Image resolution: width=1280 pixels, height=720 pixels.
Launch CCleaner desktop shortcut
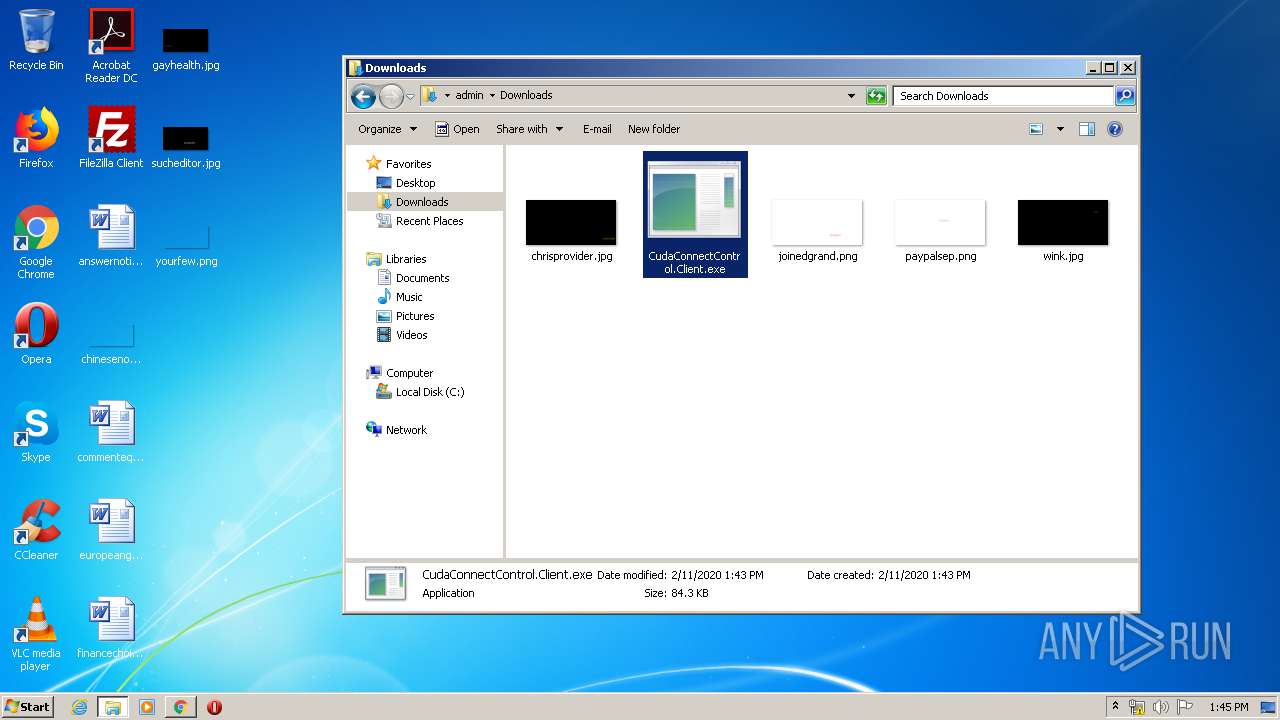click(36, 530)
